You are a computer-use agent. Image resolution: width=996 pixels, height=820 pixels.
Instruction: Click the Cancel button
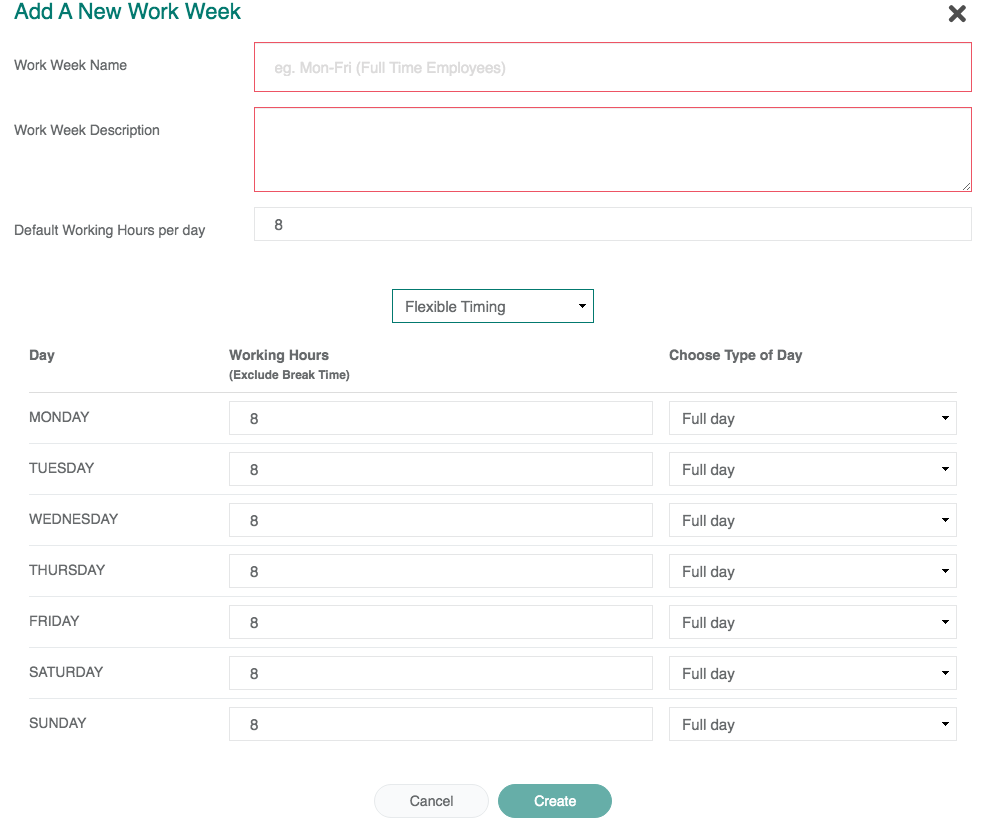point(431,801)
